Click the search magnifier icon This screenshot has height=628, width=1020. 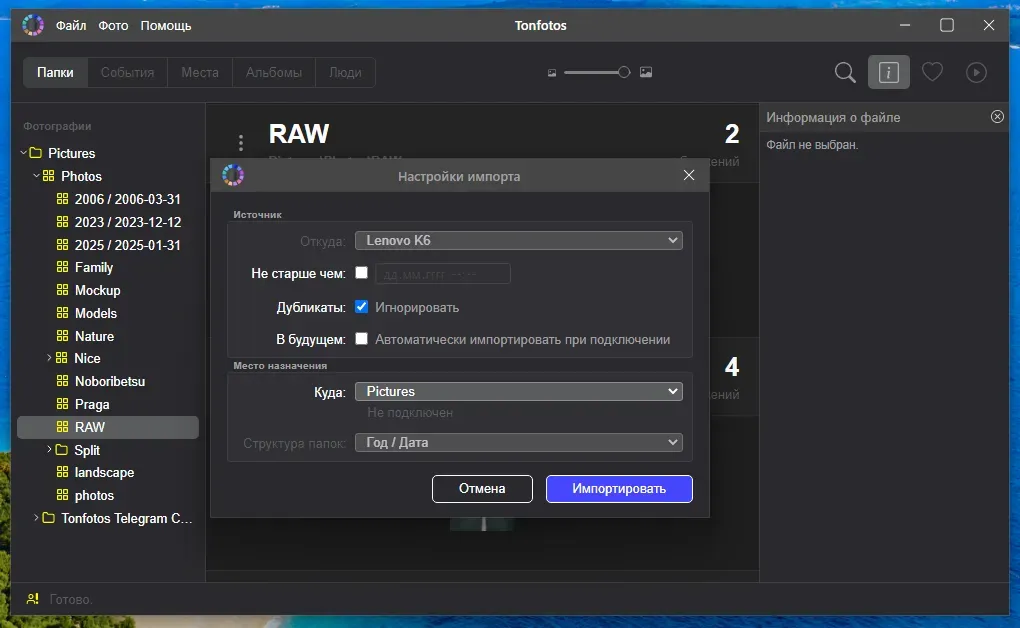845,72
